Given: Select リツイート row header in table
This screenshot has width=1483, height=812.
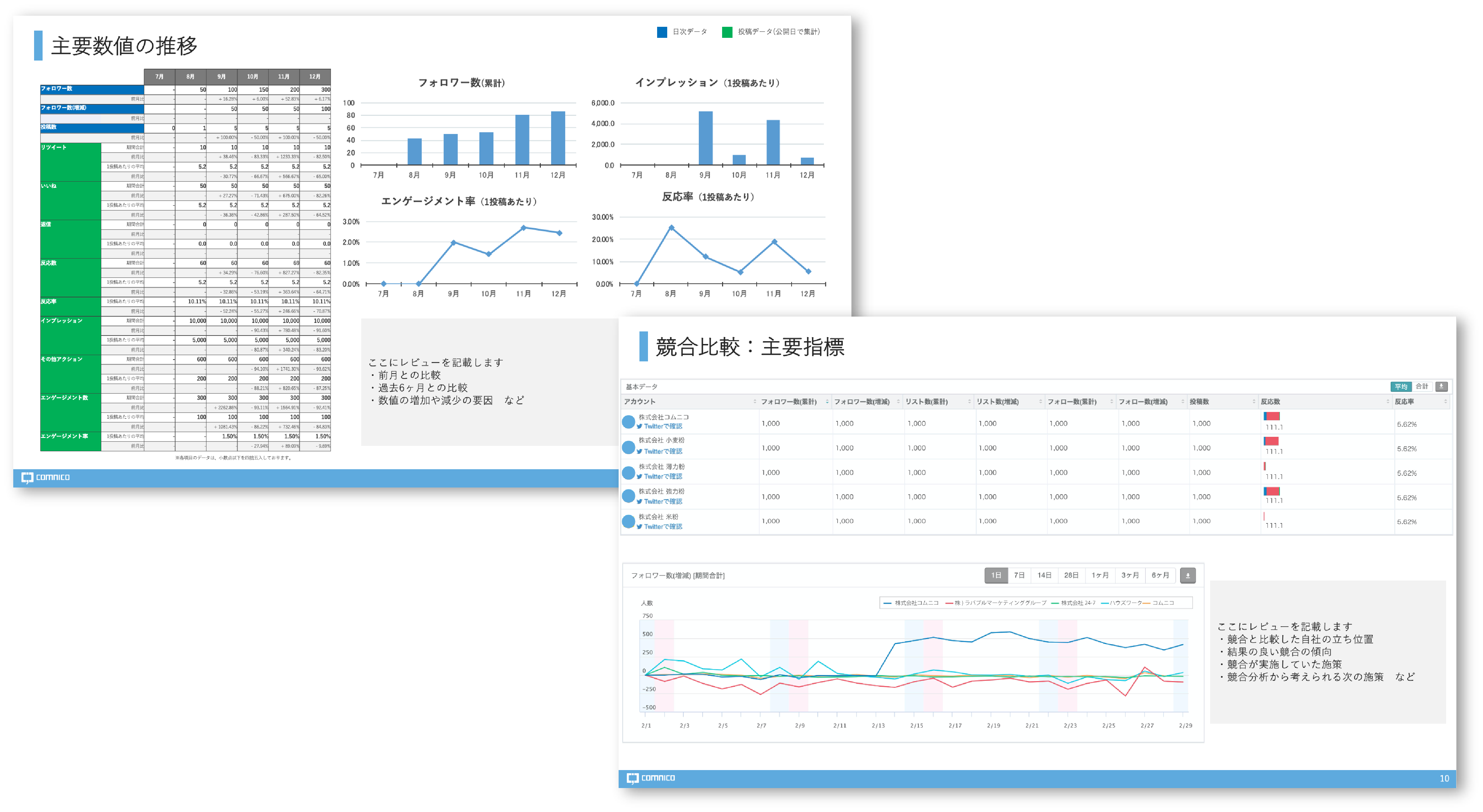Looking at the screenshot, I should click(x=70, y=162).
